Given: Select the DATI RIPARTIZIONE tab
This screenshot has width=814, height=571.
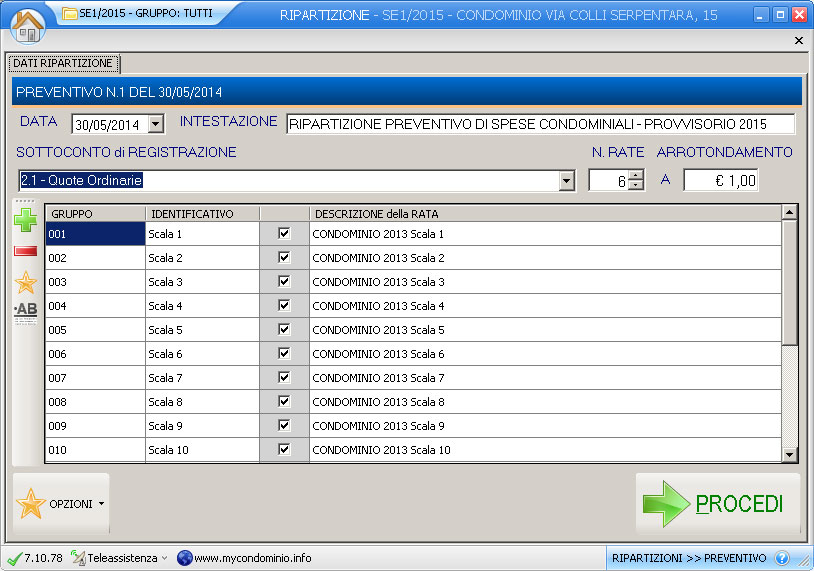Looking at the screenshot, I should [x=63, y=63].
